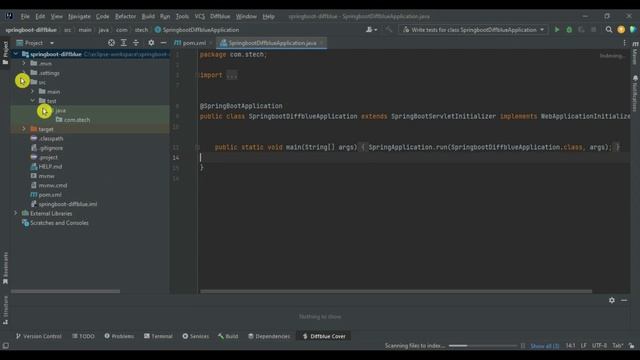This screenshot has width=640, height=360.
Task: Expand the target folder
Action: pos(24,129)
